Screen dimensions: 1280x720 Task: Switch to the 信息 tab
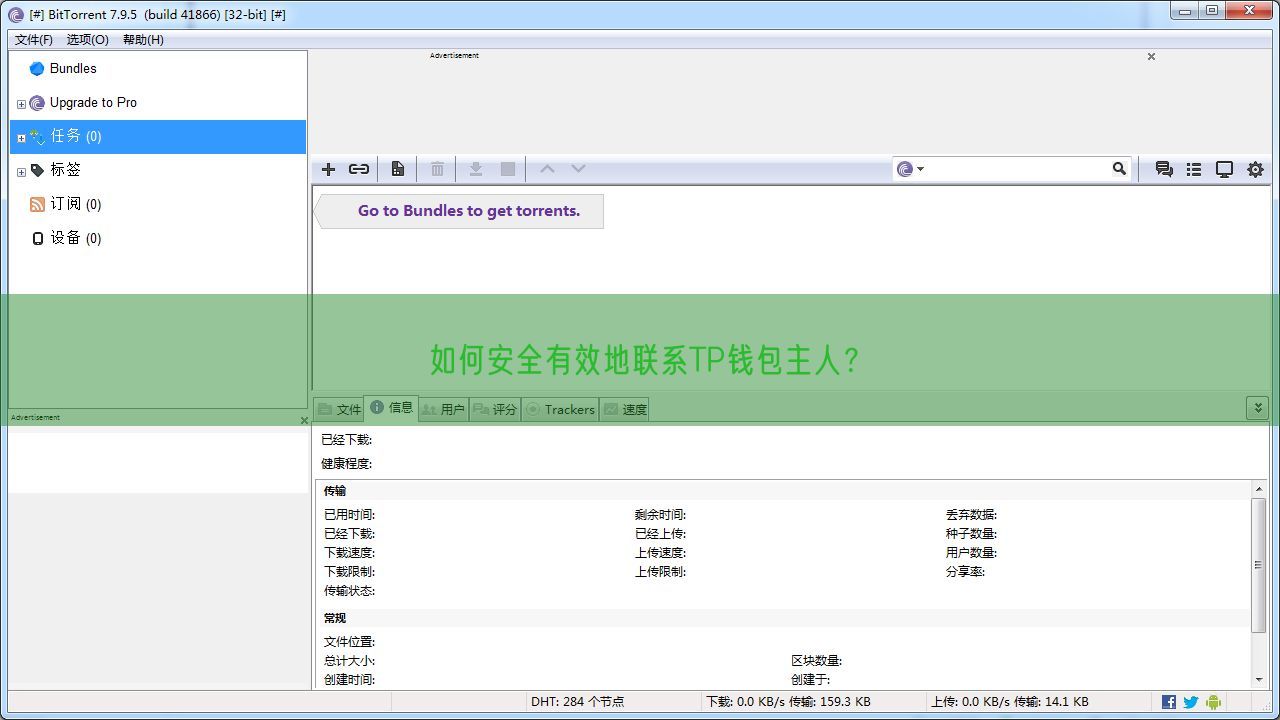click(x=391, y=407)
